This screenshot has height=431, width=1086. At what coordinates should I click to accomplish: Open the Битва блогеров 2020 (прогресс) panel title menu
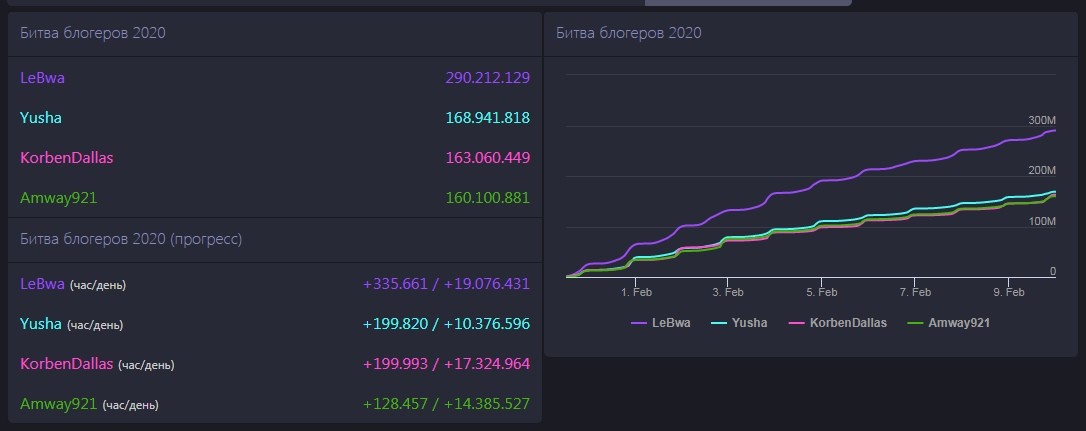130,239
